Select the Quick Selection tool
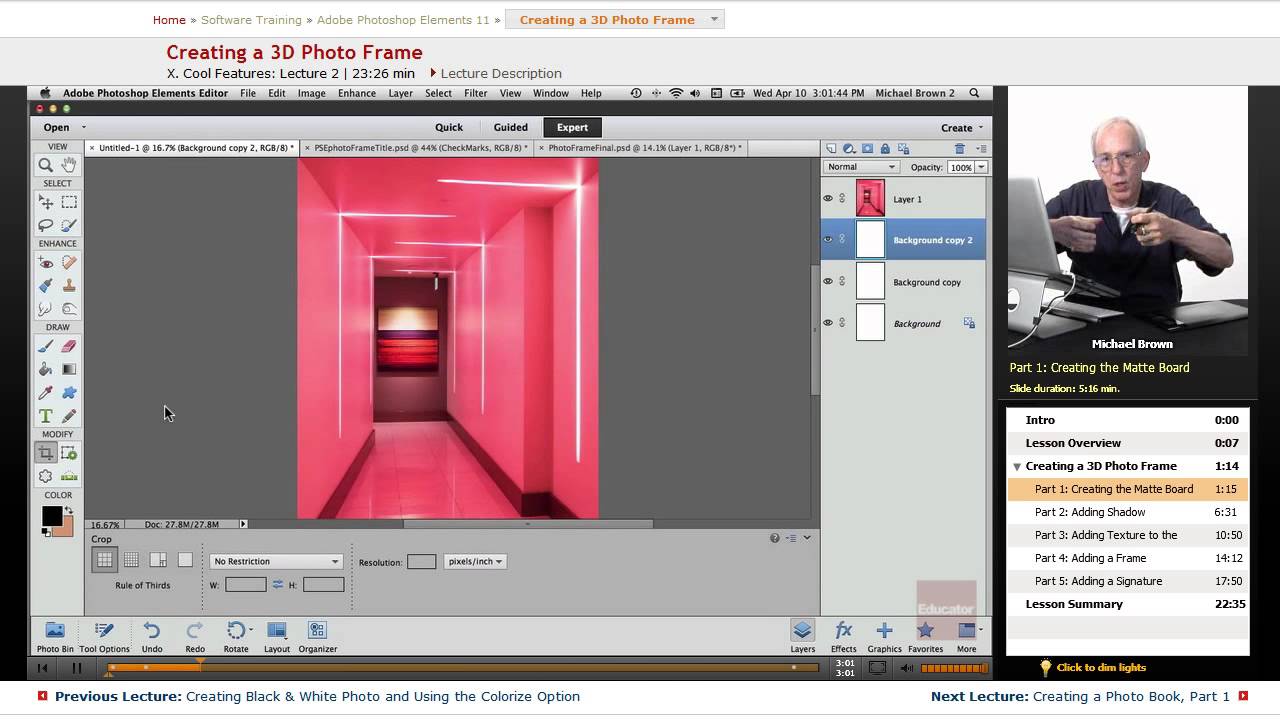The width and height of the screenshot is (1280, 720). (x=69, y=225)
